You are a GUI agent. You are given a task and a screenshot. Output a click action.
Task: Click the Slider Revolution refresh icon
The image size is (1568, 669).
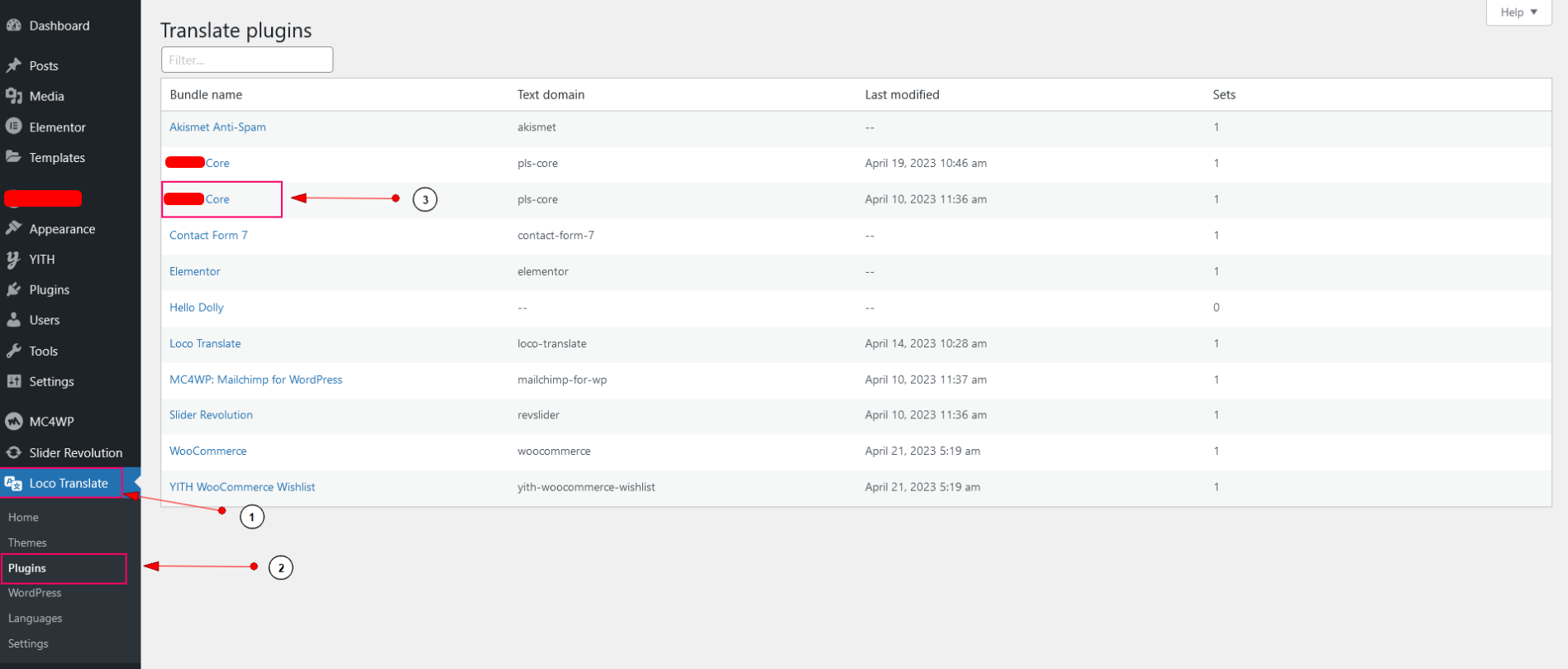(x=13, y=452)
